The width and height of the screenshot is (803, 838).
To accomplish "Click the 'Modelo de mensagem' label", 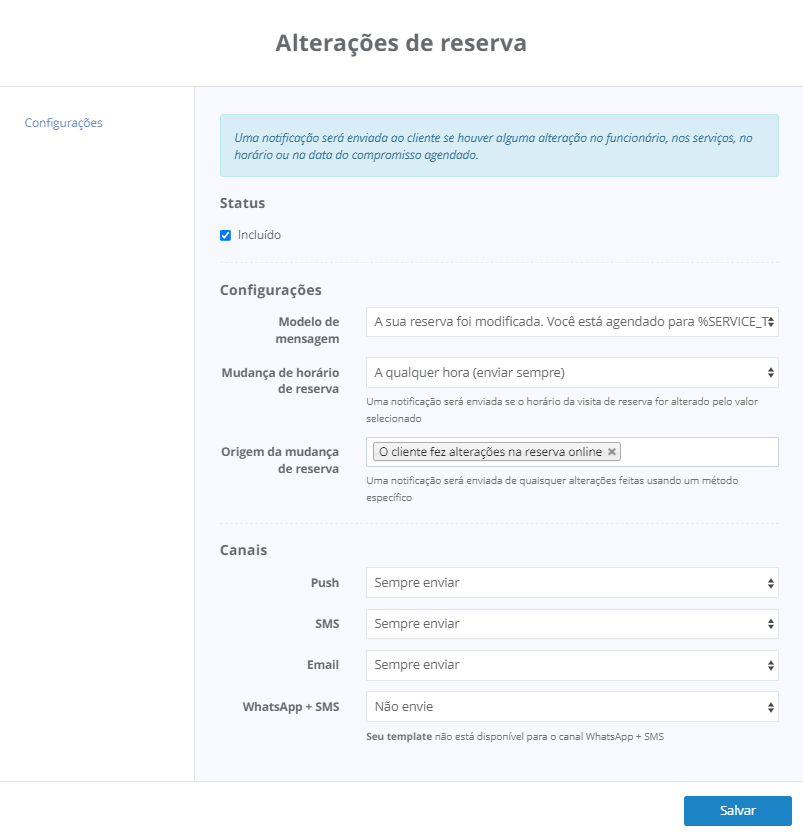I will click(x=307, y=330).
